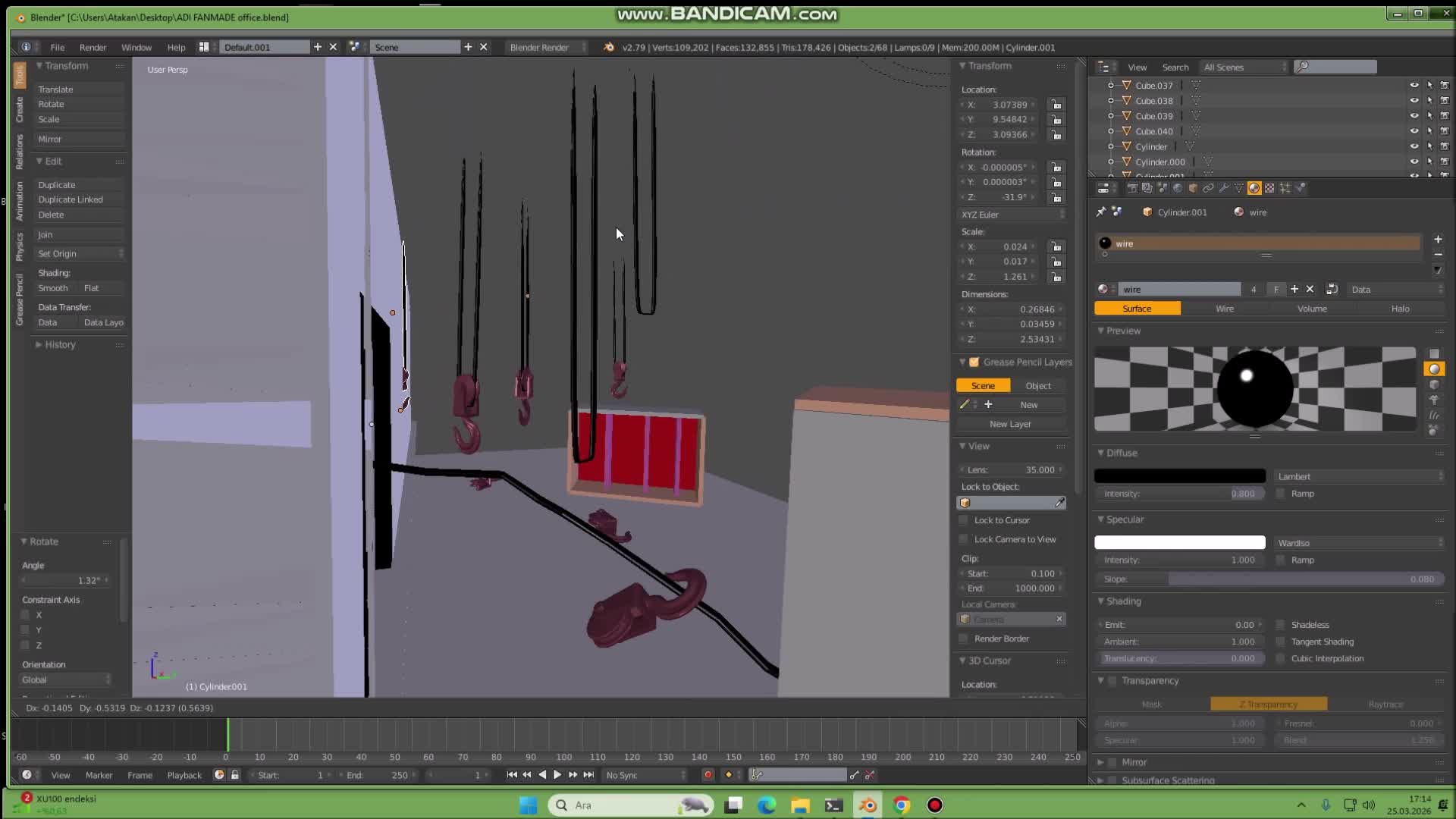Enable the Render Border checkbox

click(x=964, y=638)
